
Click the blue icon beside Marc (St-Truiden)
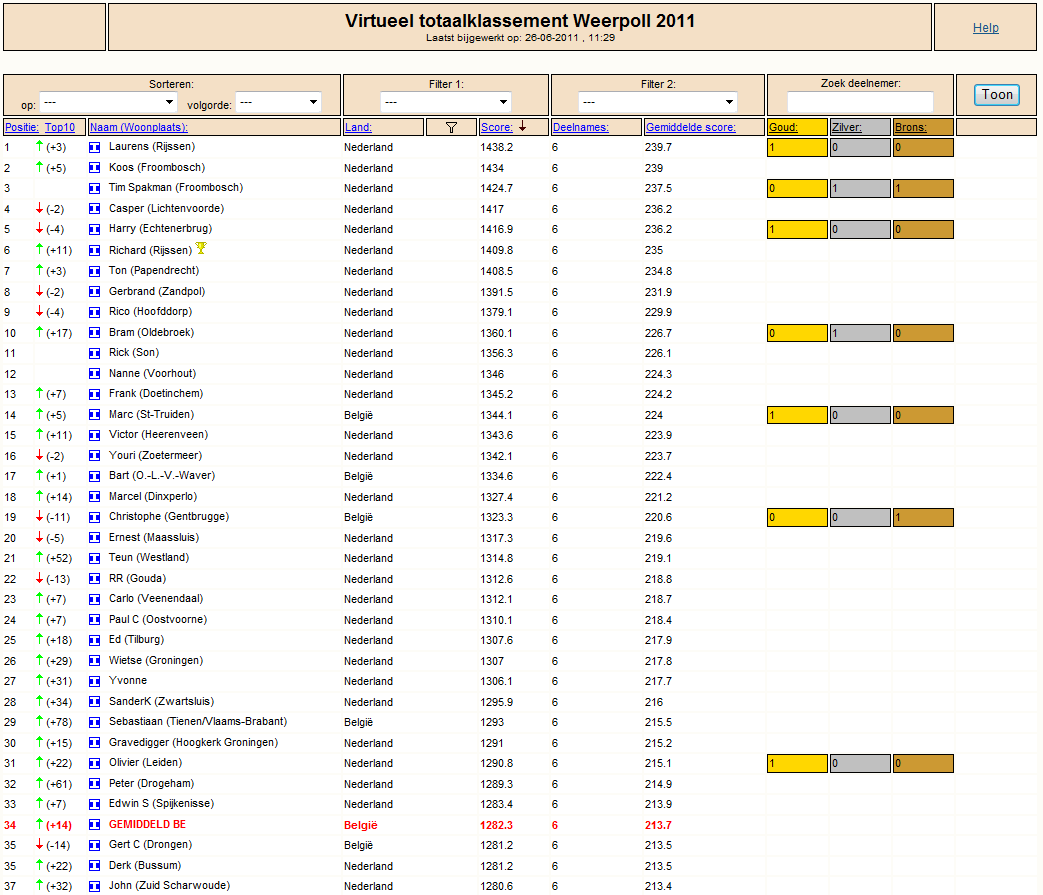pos(94,415)
